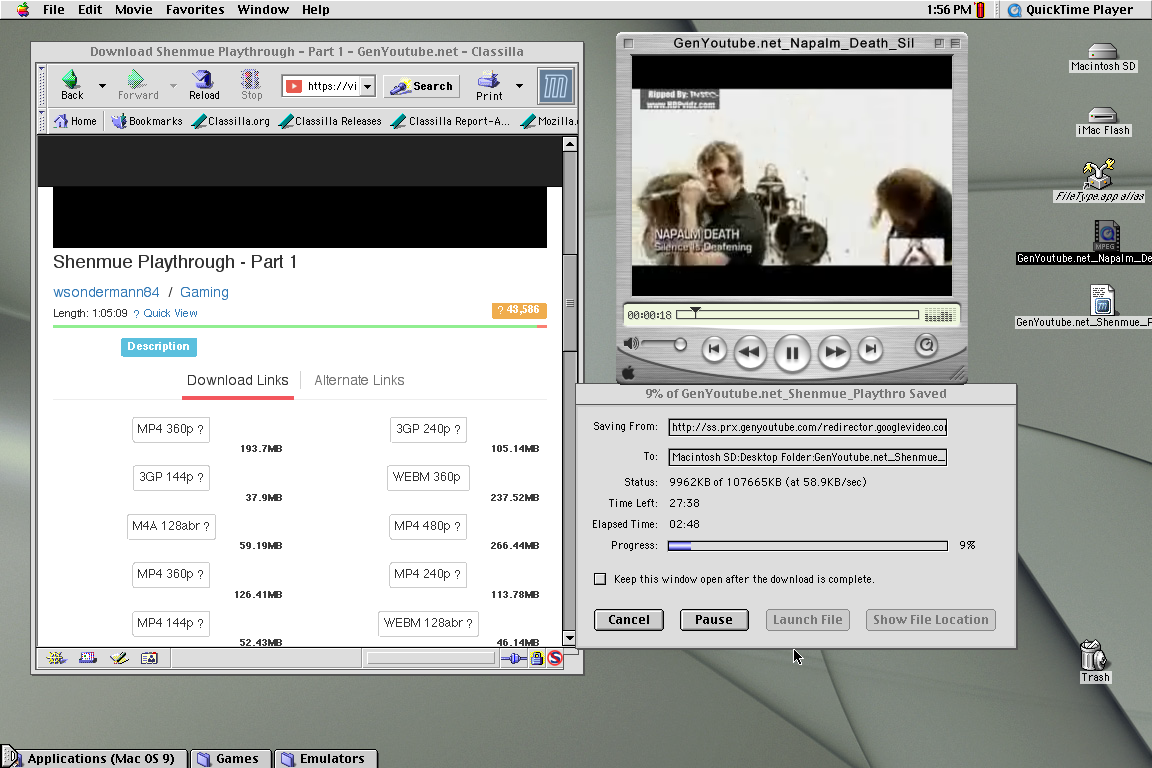Click the QuickTime fast forward button
This screenshot has width=1152, height=768.
click(835, 352)
